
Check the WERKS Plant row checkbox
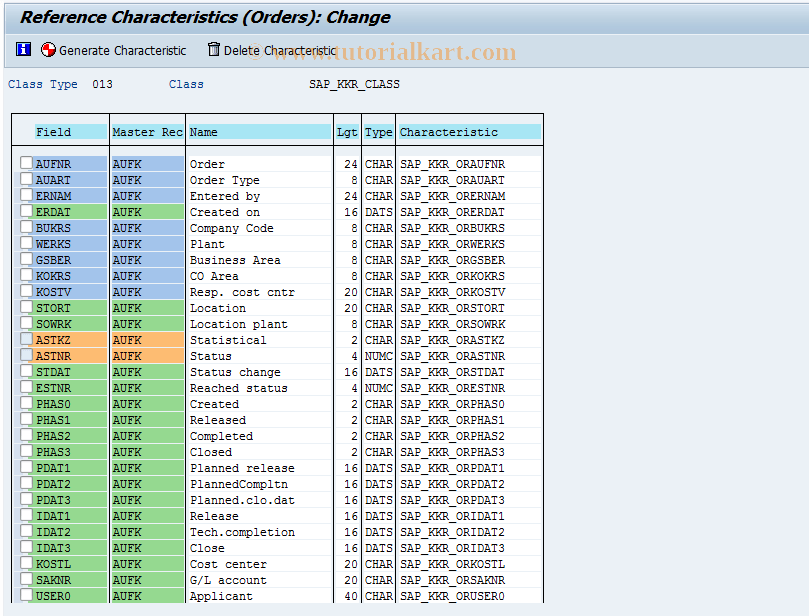click(x=26, y=244)
